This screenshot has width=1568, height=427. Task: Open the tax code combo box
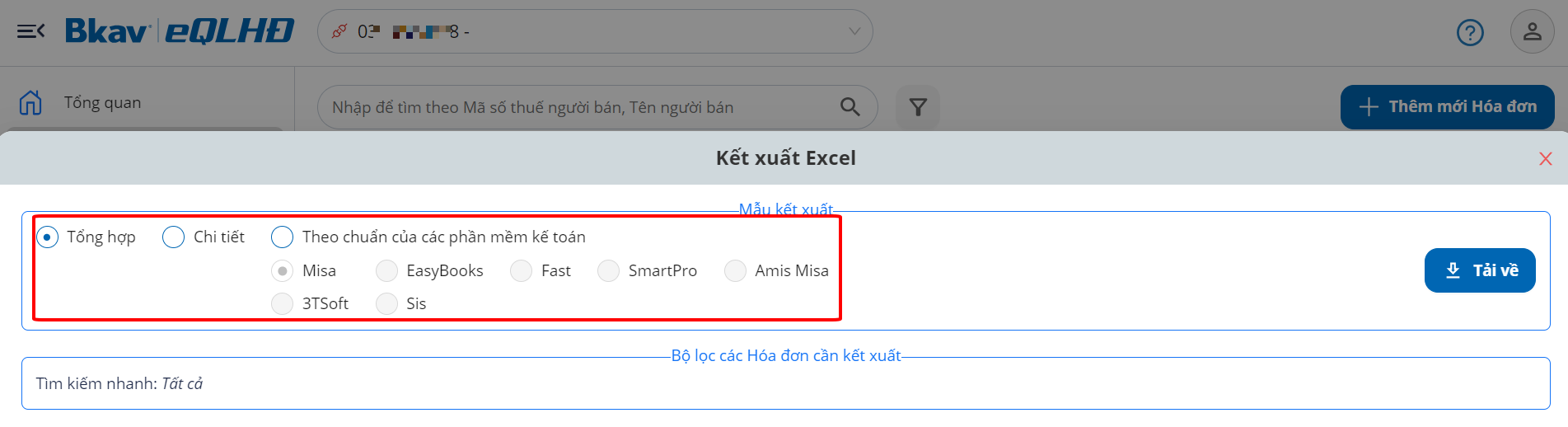coord(595,31)
